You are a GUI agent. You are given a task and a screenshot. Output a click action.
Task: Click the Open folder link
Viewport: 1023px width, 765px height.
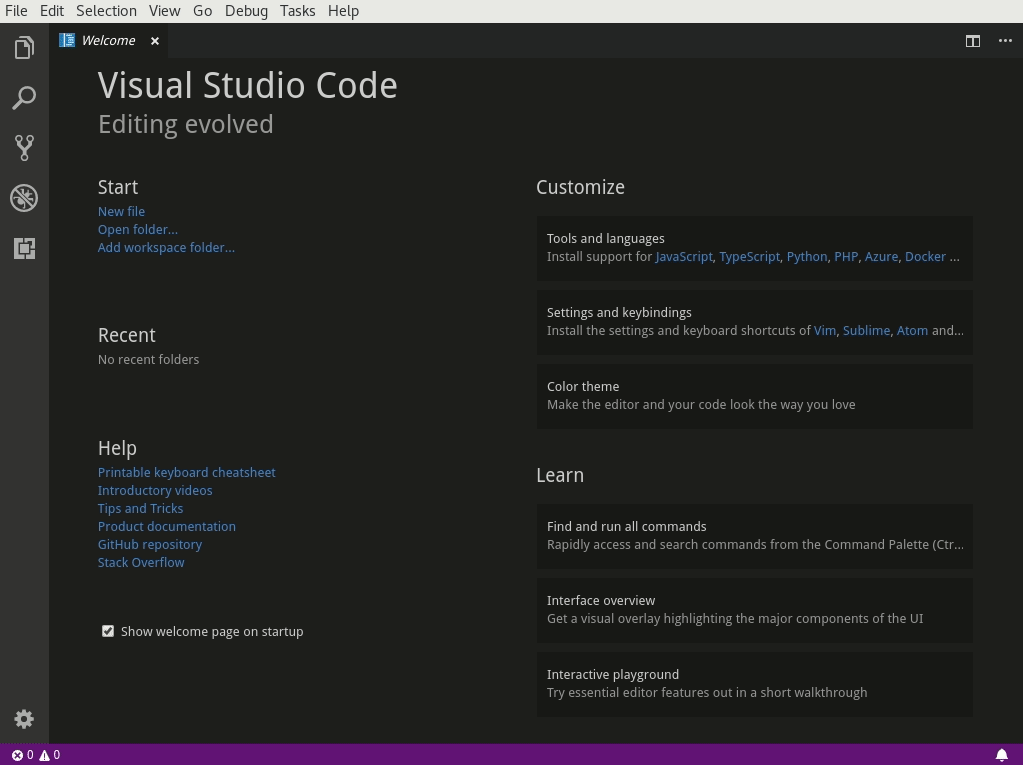(138, 230)
